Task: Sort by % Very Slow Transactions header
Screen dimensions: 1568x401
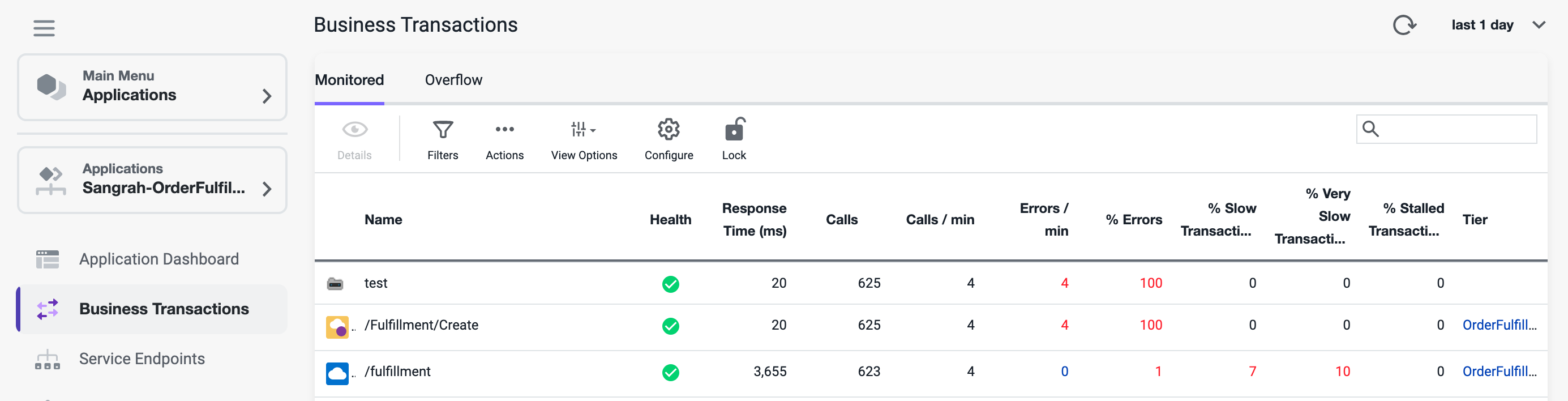Action: pyautogui.click(x=1312, y=216)
